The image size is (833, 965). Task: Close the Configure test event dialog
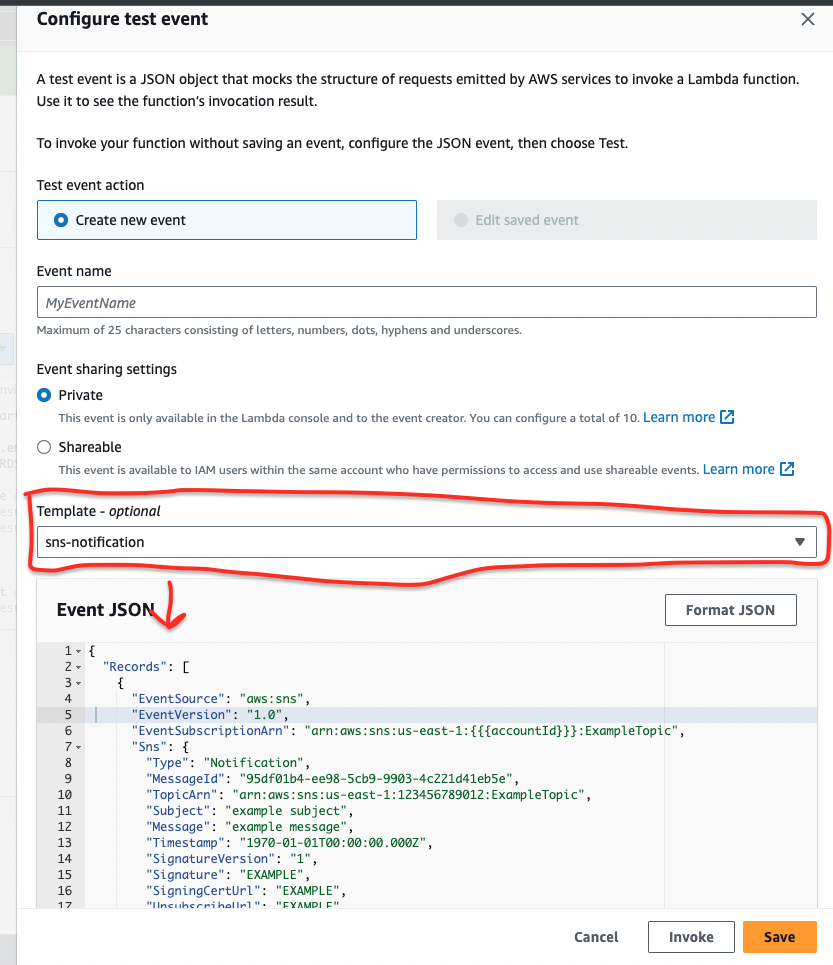coord(807,19)
